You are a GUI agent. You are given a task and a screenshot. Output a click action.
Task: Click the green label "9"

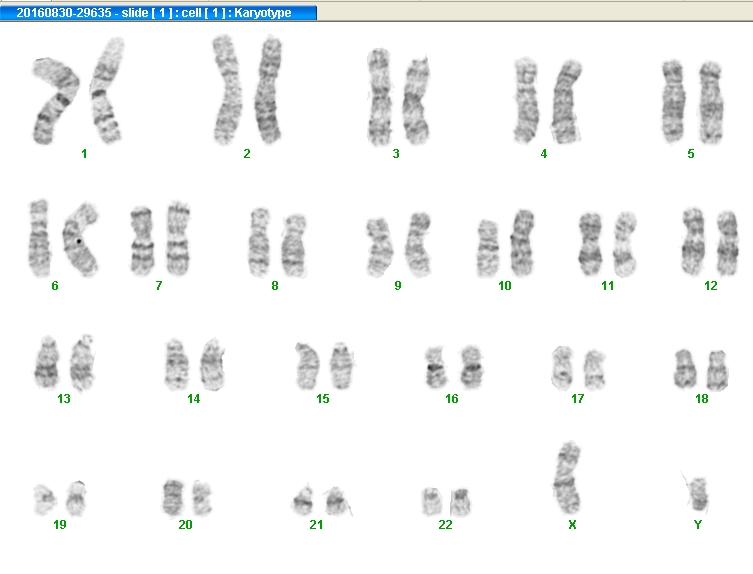click(398, 286)
